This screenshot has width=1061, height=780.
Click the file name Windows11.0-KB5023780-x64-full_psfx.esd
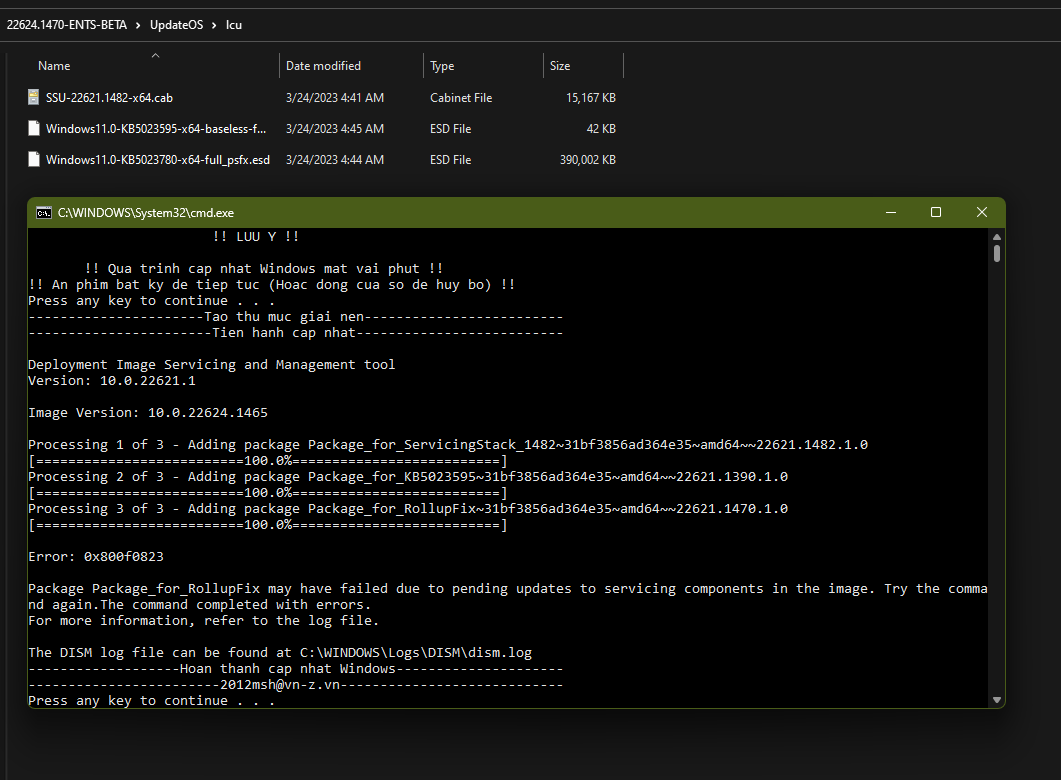tap(158, 160)
